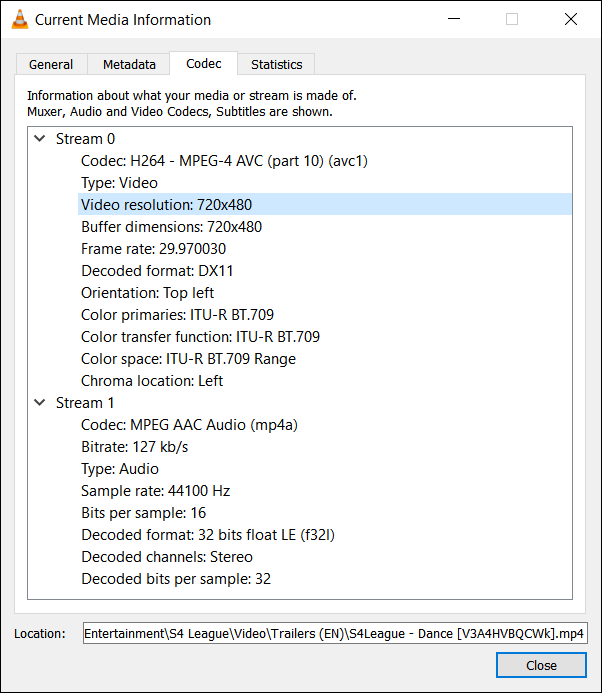
Task: Collapse the Stream 0 tree node
Action: pos(40,139)
